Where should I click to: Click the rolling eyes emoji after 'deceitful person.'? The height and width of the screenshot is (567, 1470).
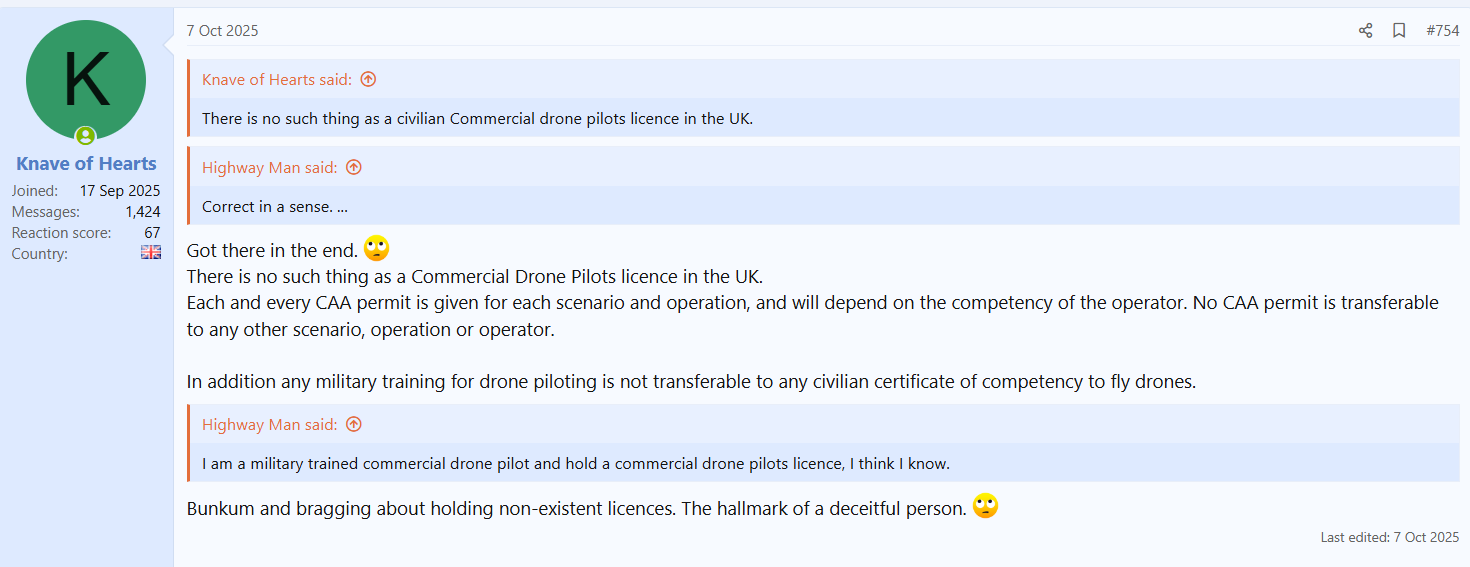point(985,507)
